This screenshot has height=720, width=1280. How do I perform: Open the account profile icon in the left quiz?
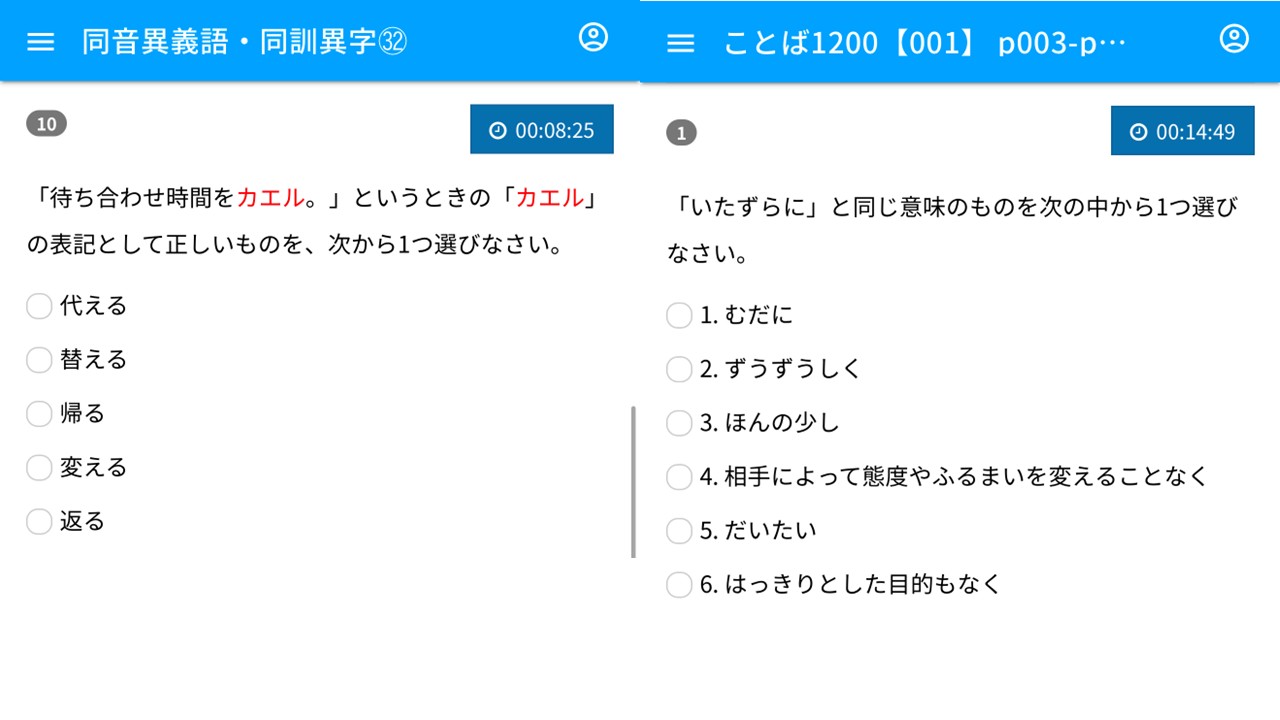point(593,39)
